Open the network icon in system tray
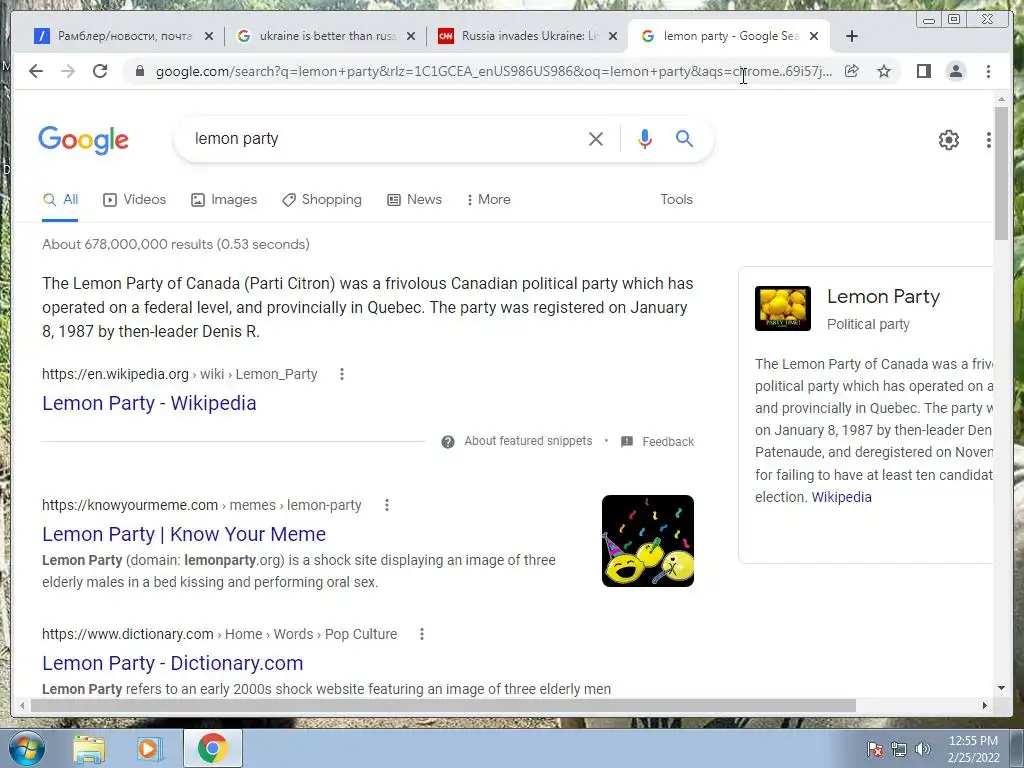Viewport: 1024px width, 768px height. (899, 749)
